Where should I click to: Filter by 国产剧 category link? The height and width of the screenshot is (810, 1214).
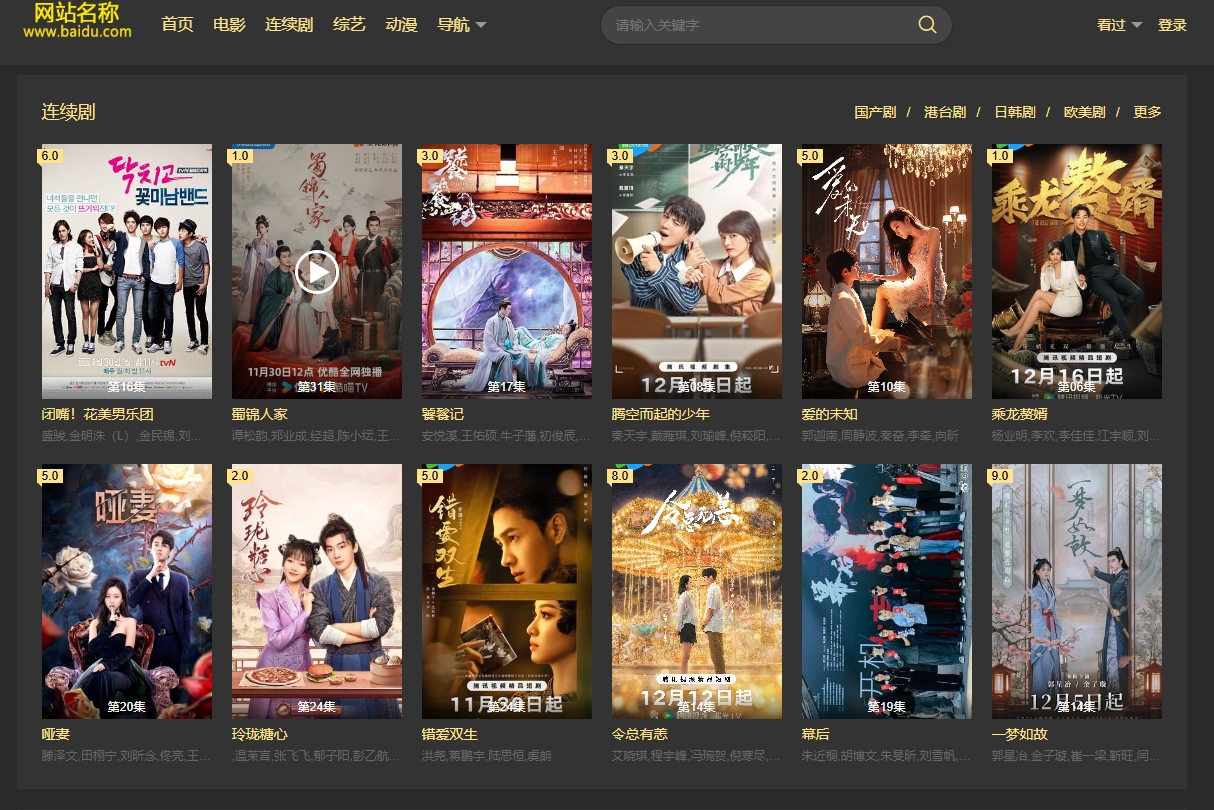875,112
